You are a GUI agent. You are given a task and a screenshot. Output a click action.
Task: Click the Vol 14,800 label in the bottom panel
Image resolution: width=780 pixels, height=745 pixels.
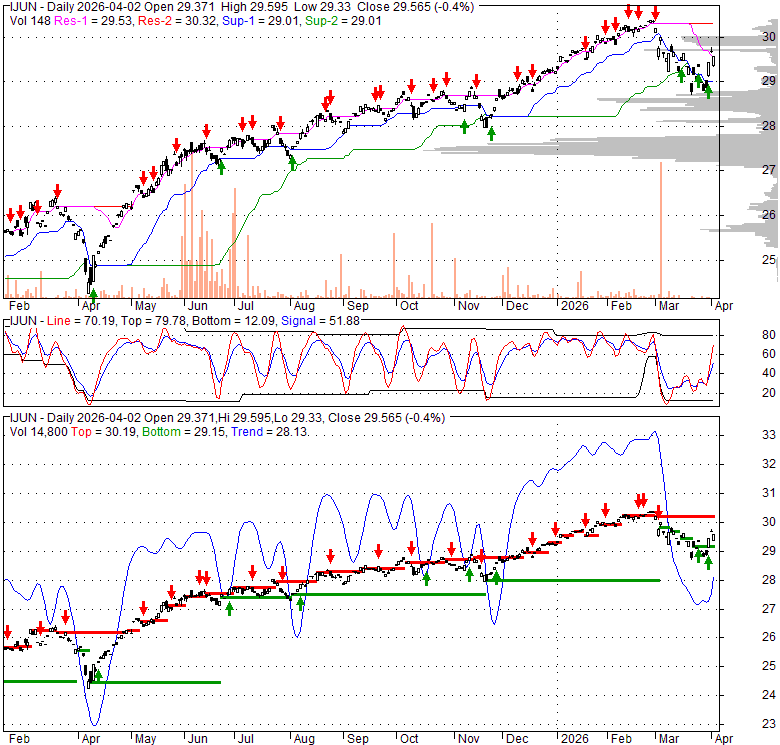pyautogui.click(x=39, y=432)
